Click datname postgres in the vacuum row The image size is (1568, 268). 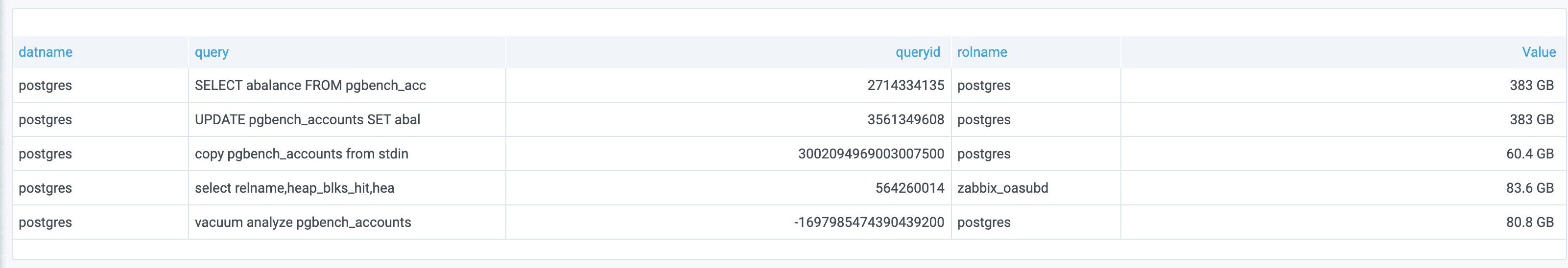pyautogui.click(x=45, y=223)
